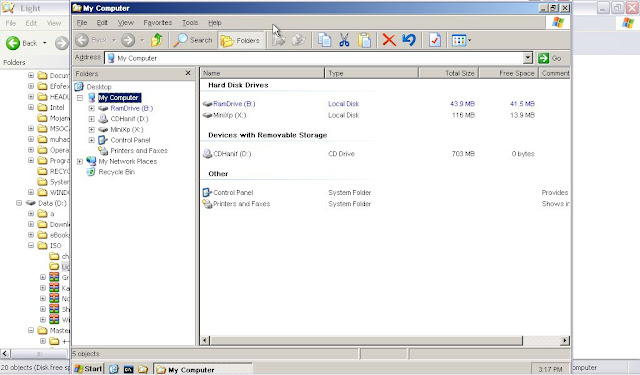Select Desktop in folder tree
Viewport: 640px width, 375px height.
coord(99,87)
